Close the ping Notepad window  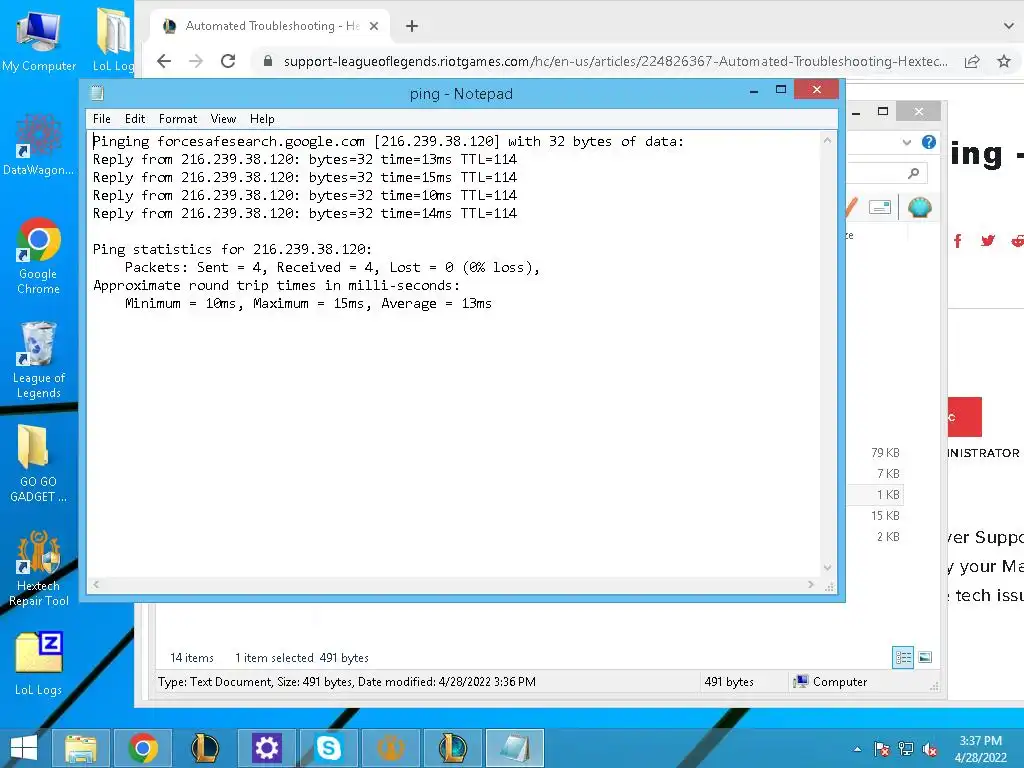click(816, 89)
